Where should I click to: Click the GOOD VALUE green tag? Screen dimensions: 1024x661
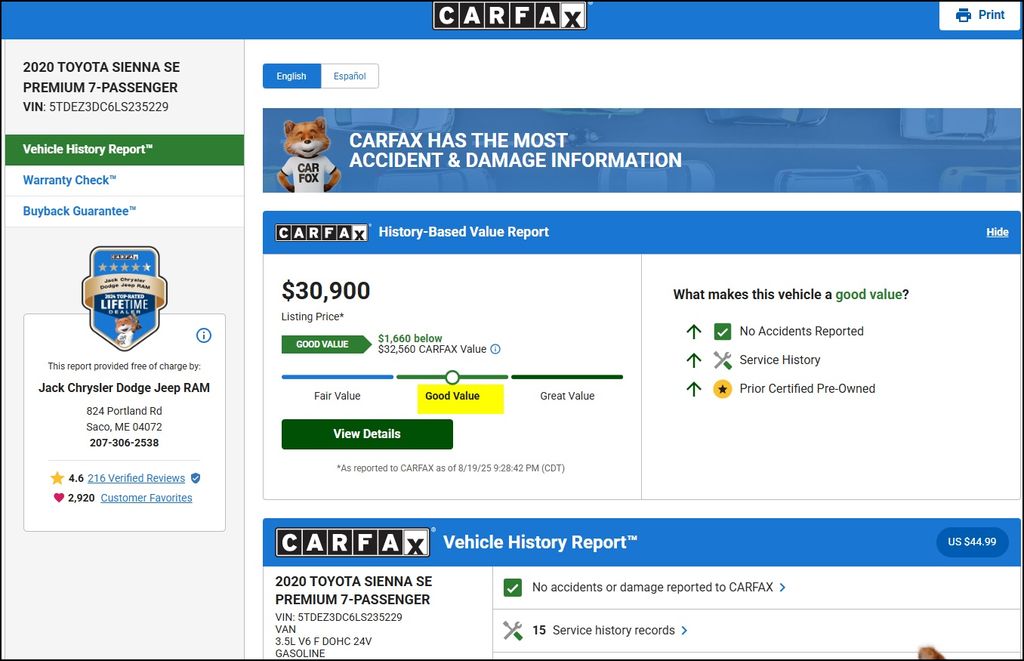tap(326, 344)
